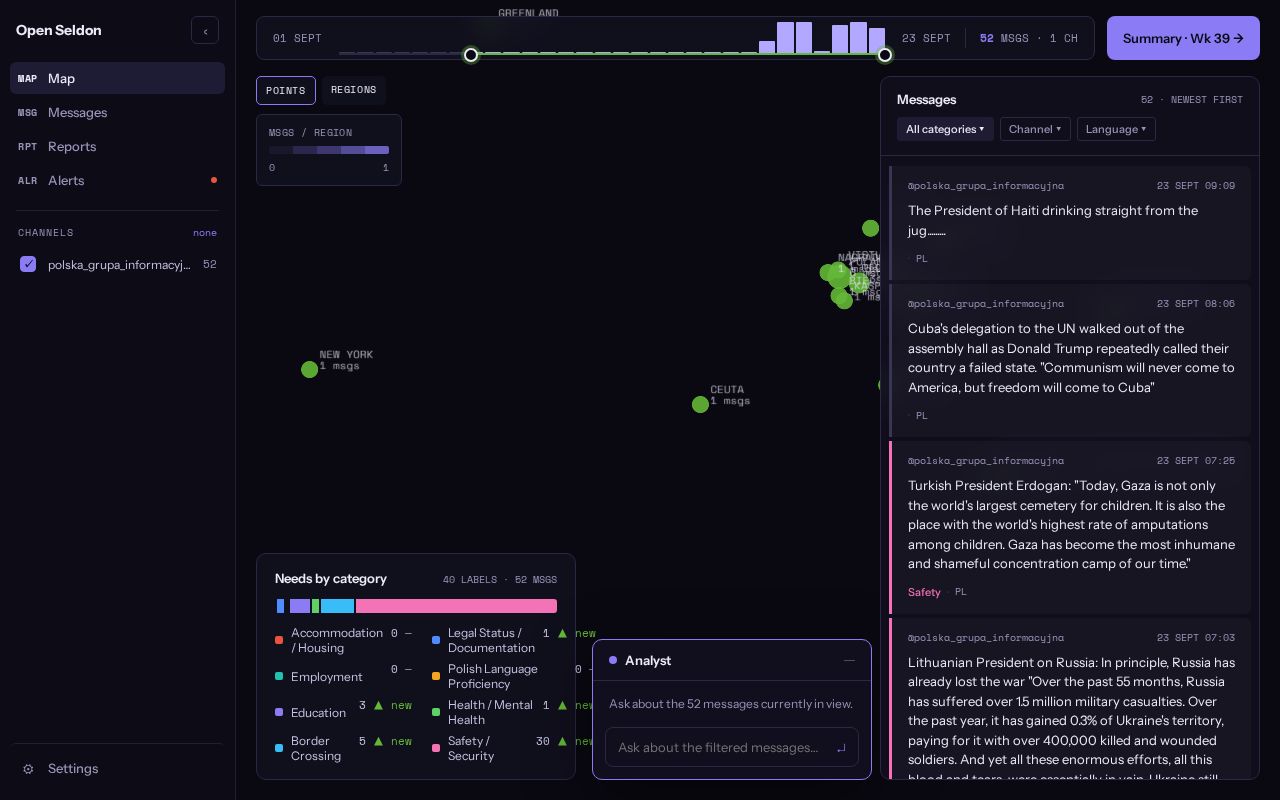Click the pink Safety segment of the needs bar
1280x800 pixels.
pos(456,606)
